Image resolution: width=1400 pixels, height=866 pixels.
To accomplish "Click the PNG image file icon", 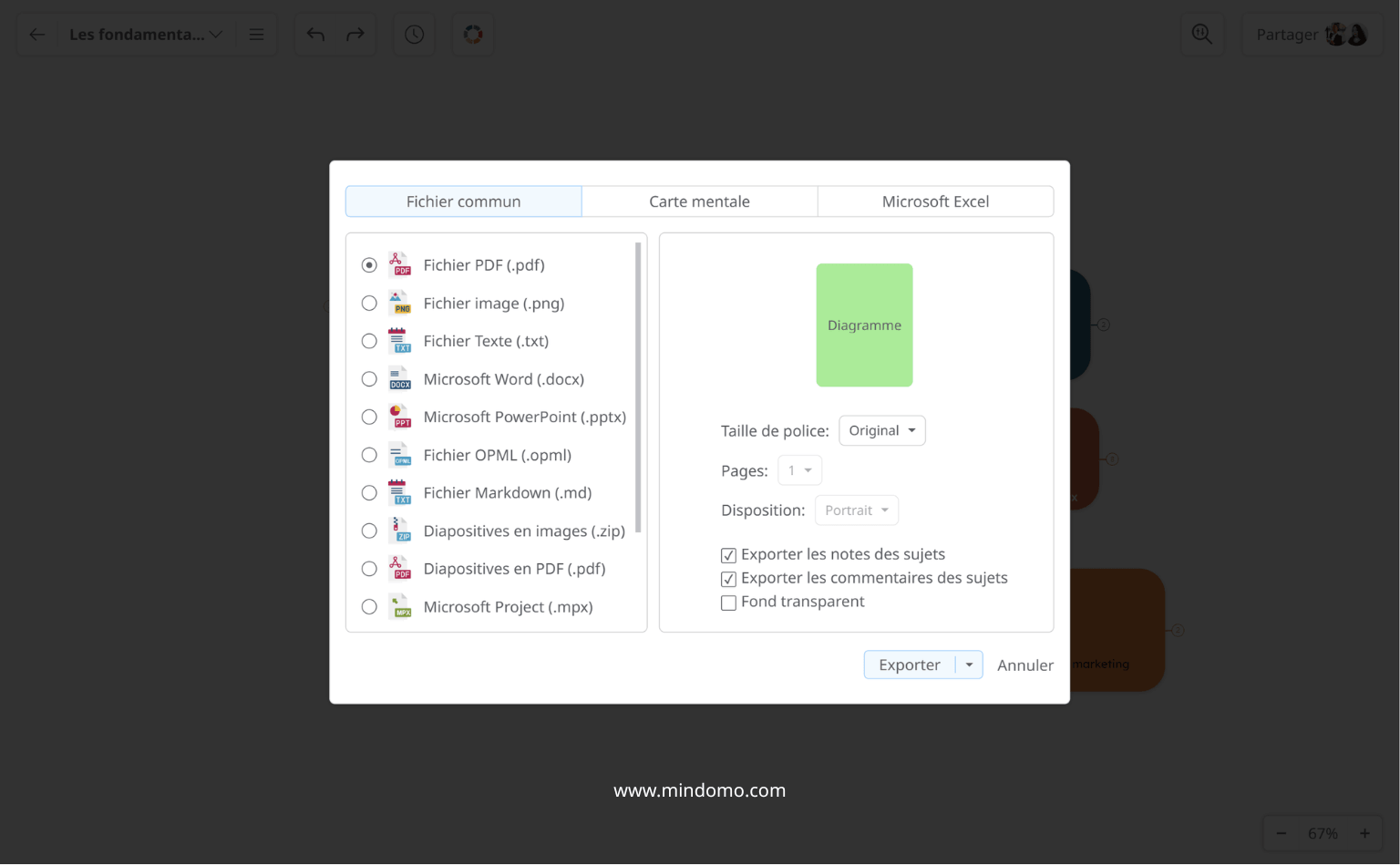I will pos(399,304).
